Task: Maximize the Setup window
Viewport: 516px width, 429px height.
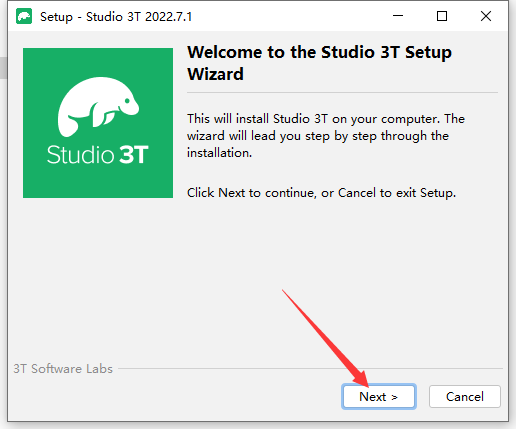Action: click(x=442, y=16)
